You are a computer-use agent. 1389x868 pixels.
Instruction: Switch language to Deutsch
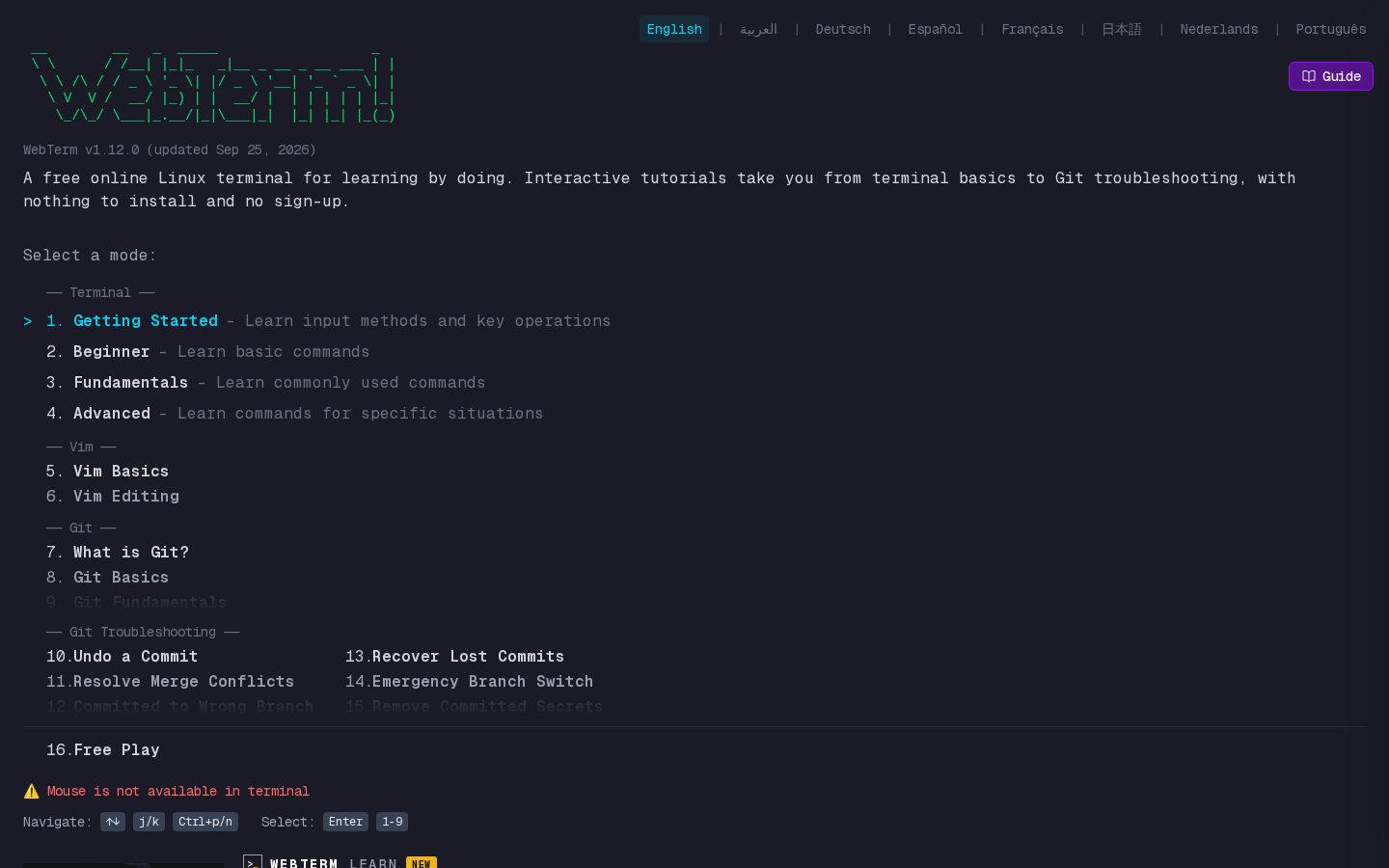tap(843, 29)
